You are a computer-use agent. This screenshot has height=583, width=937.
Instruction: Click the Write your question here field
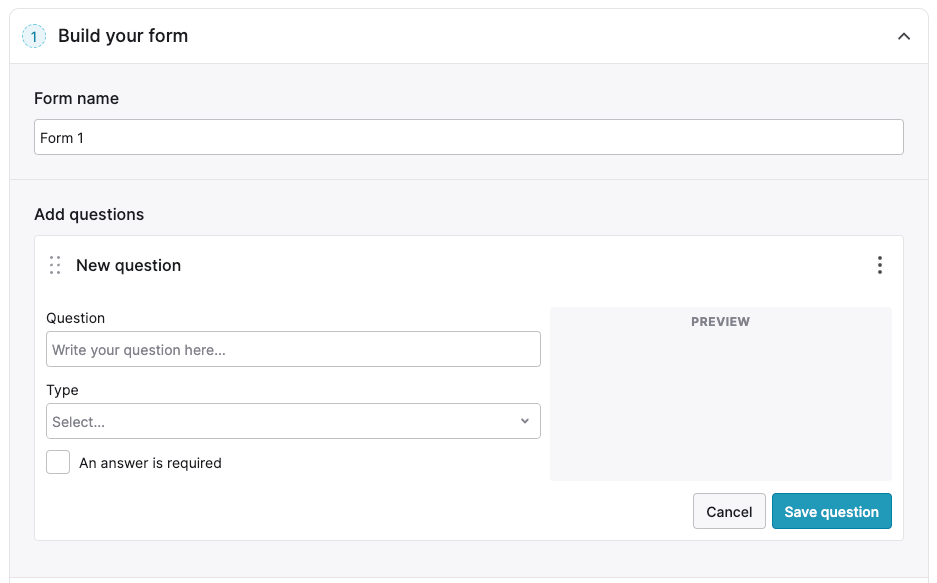pos(293,349)
